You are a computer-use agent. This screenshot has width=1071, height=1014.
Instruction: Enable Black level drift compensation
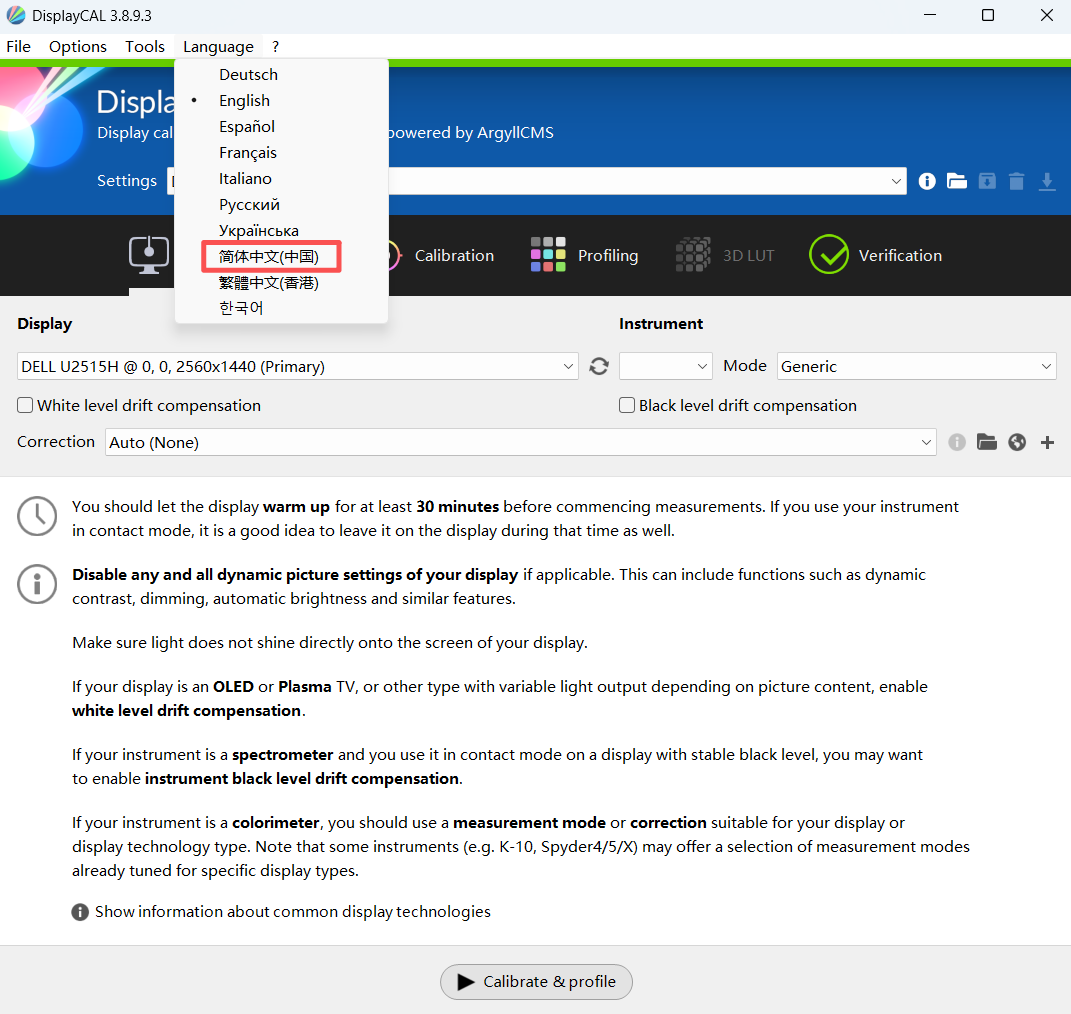[627, 406]
